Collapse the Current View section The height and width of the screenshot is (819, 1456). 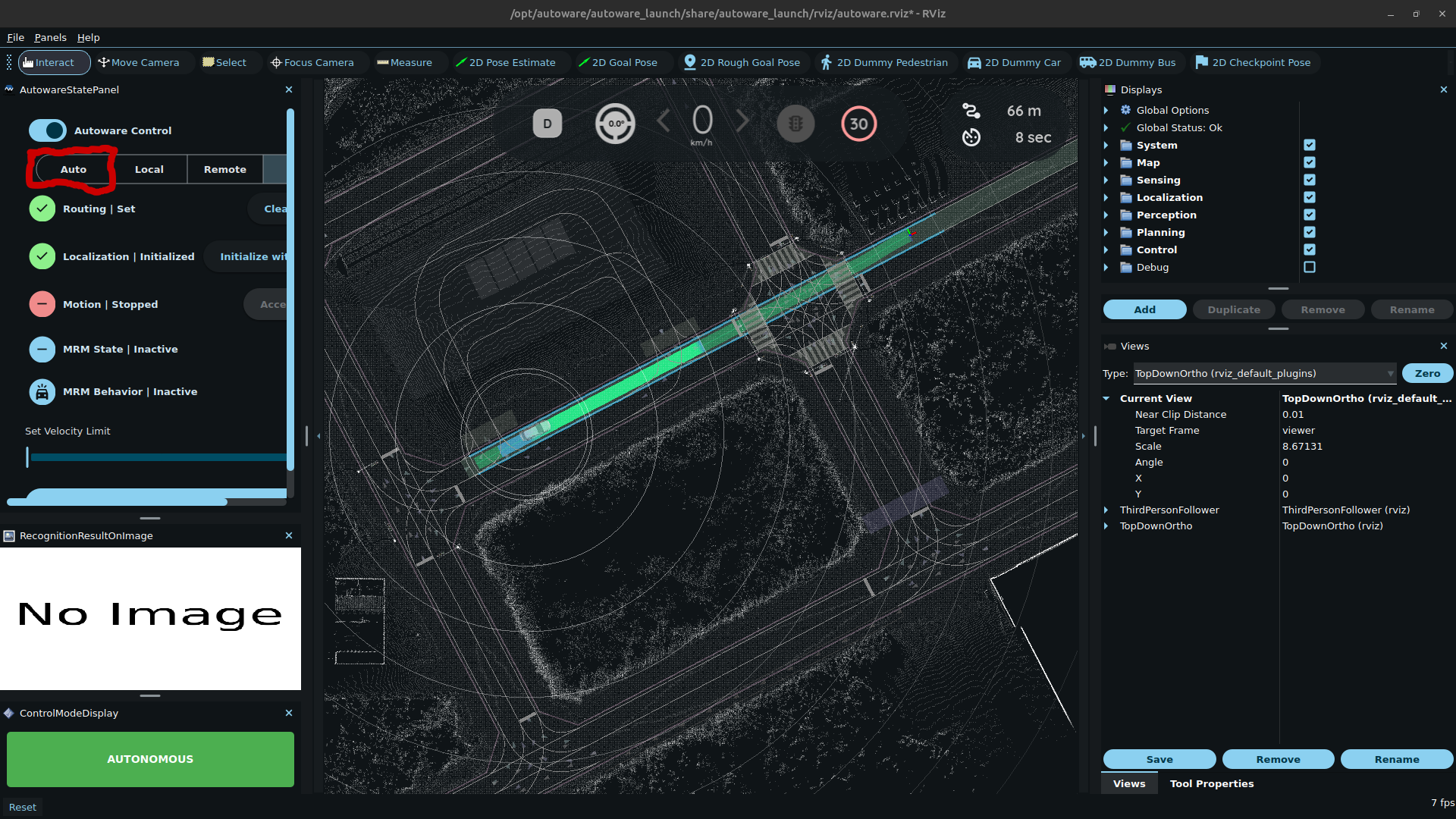pos(1106,398)
